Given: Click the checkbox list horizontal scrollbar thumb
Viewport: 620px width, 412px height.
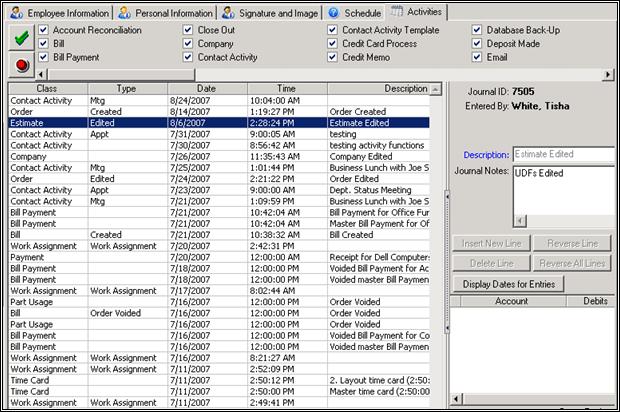Looking at the screenshot, I should click(121, 74).
